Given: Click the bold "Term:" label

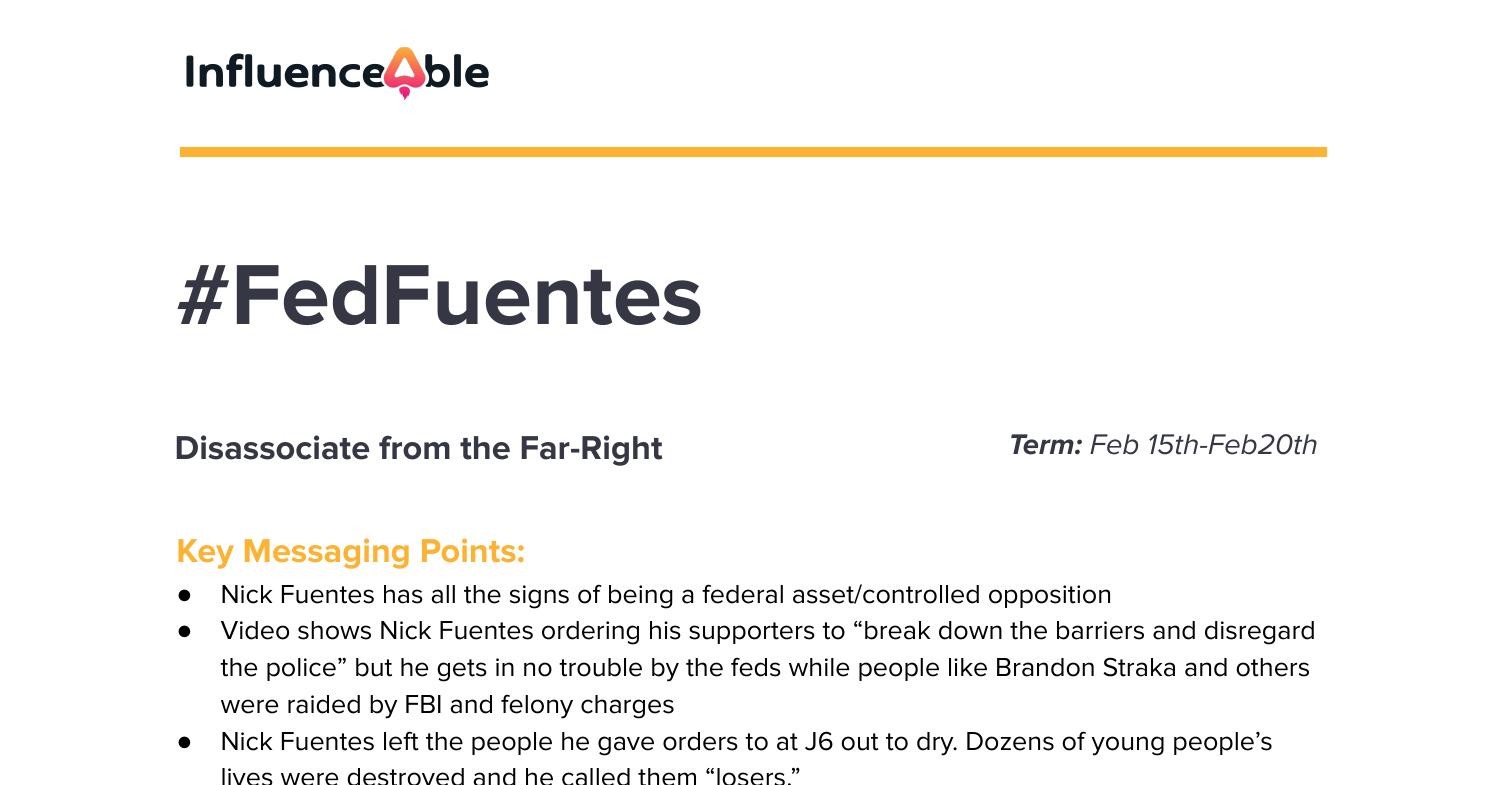Looking at the screenshot, I should click(x=1045, y=445).
